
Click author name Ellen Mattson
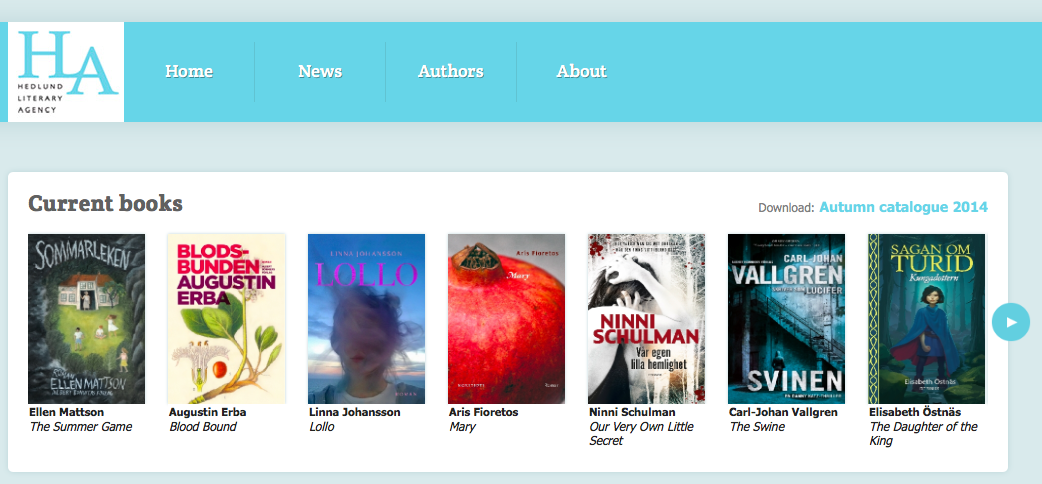click(66, 412)
